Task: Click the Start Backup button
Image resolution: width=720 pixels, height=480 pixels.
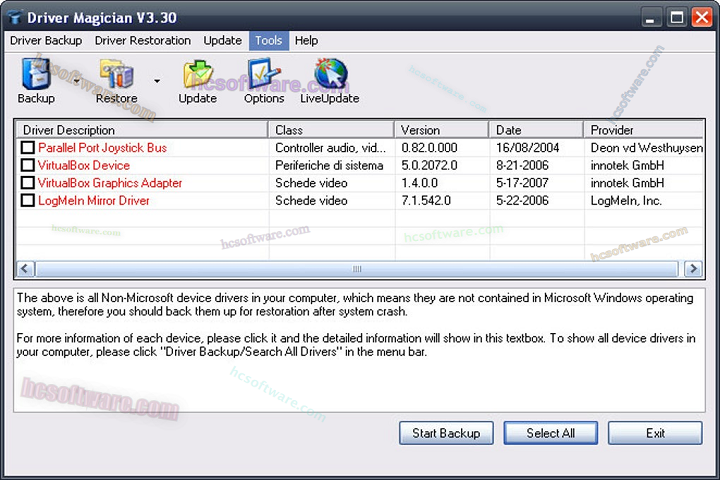Action: [x=446, y=433]
